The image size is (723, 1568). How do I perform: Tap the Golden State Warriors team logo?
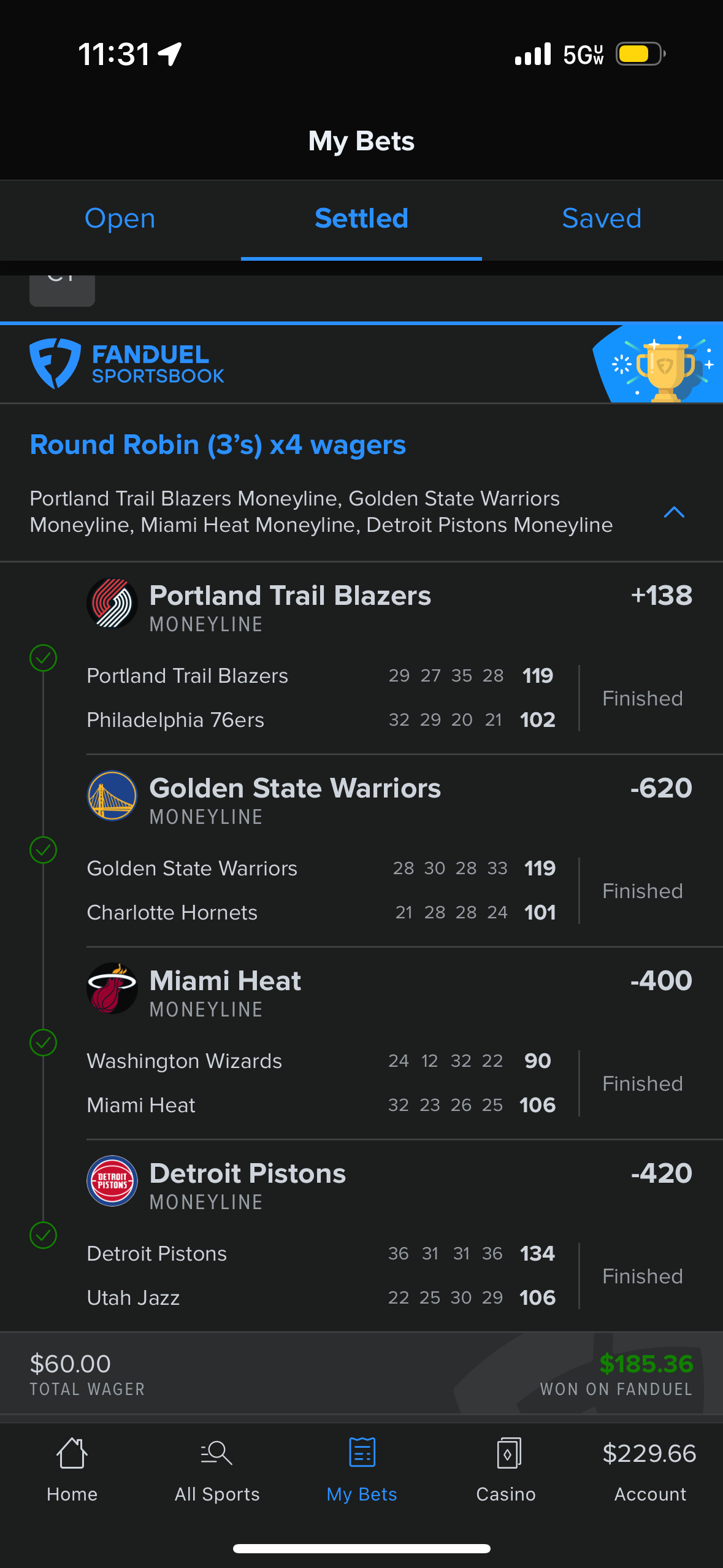112,796
